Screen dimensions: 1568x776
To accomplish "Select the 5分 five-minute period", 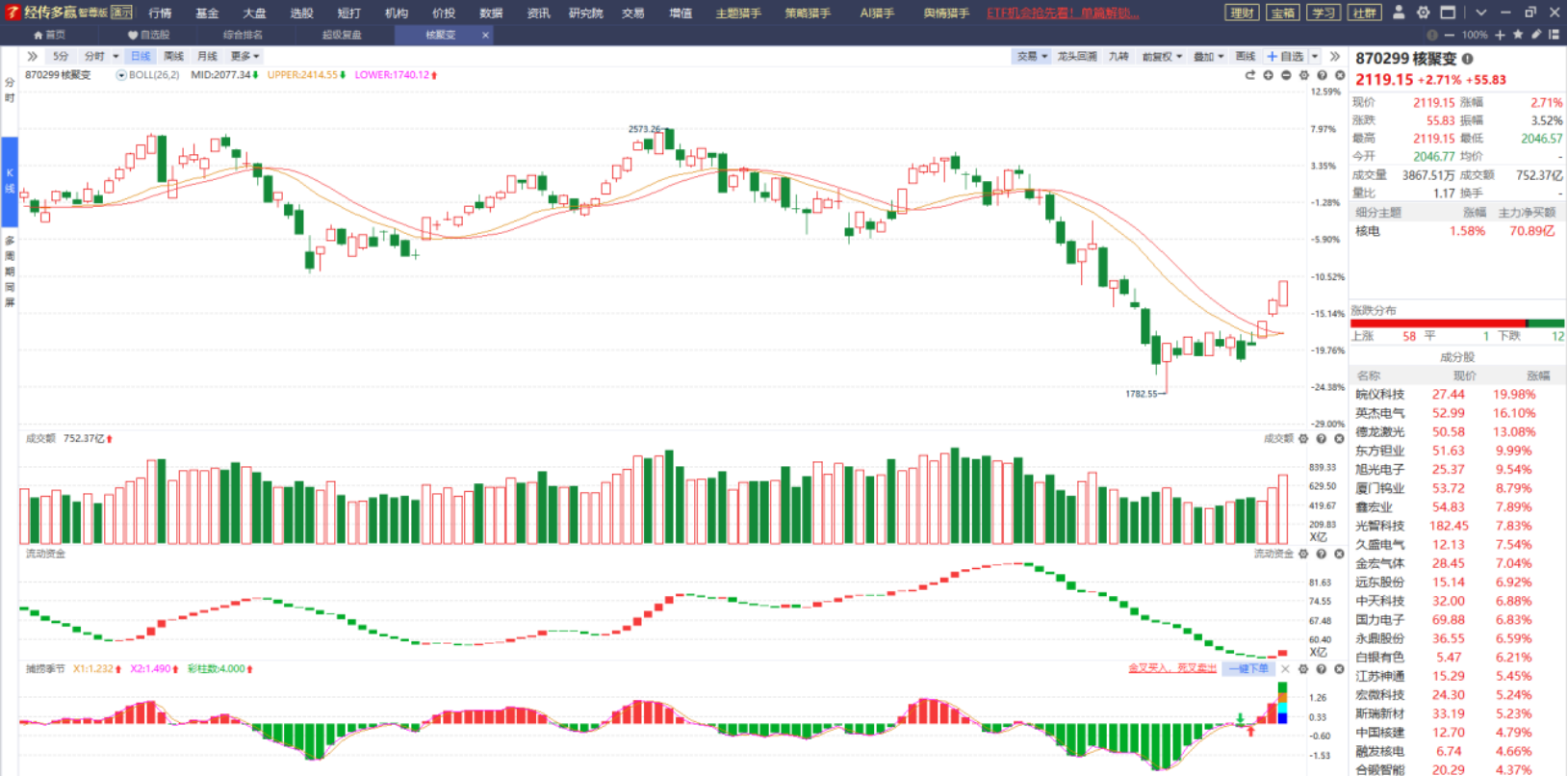I will click(x=61, y=56).
